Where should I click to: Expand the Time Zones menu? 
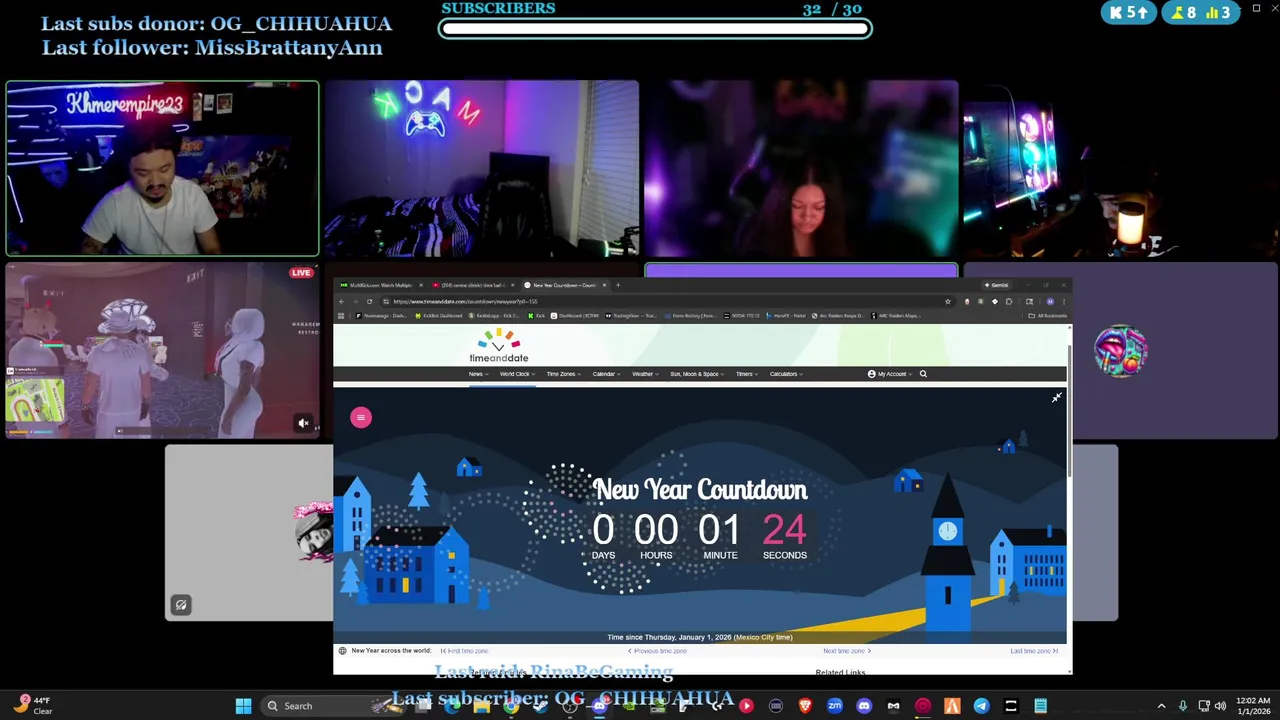tap(564, 374)
